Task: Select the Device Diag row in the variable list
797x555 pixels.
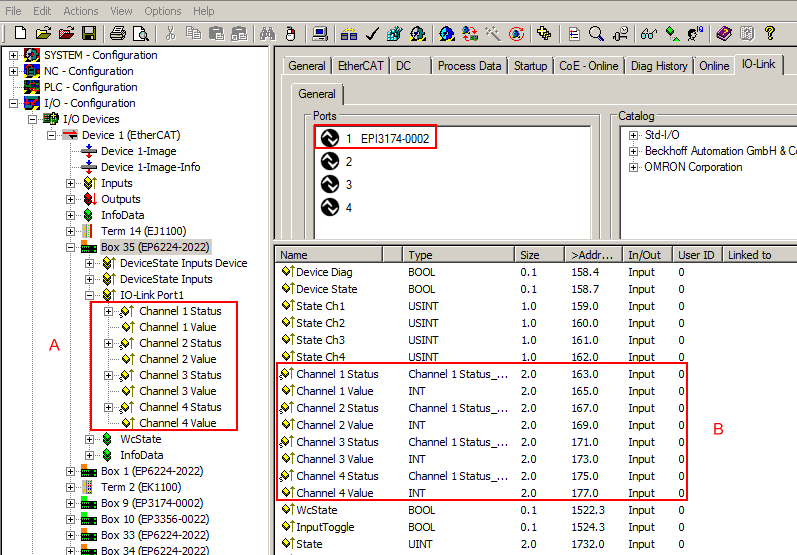Action: coord(483,272)
